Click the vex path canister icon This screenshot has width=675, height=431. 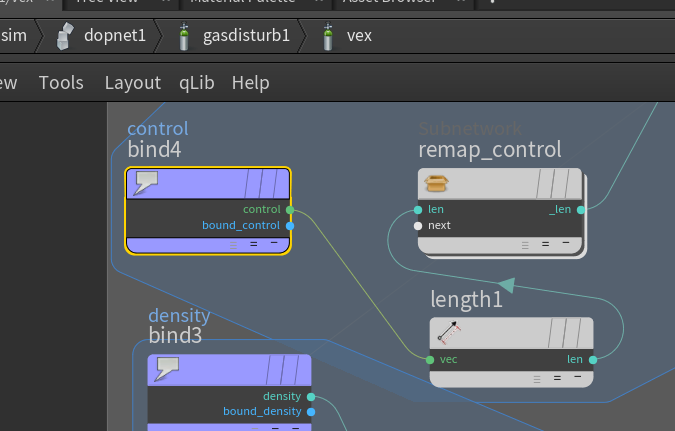tap(328, 36)
